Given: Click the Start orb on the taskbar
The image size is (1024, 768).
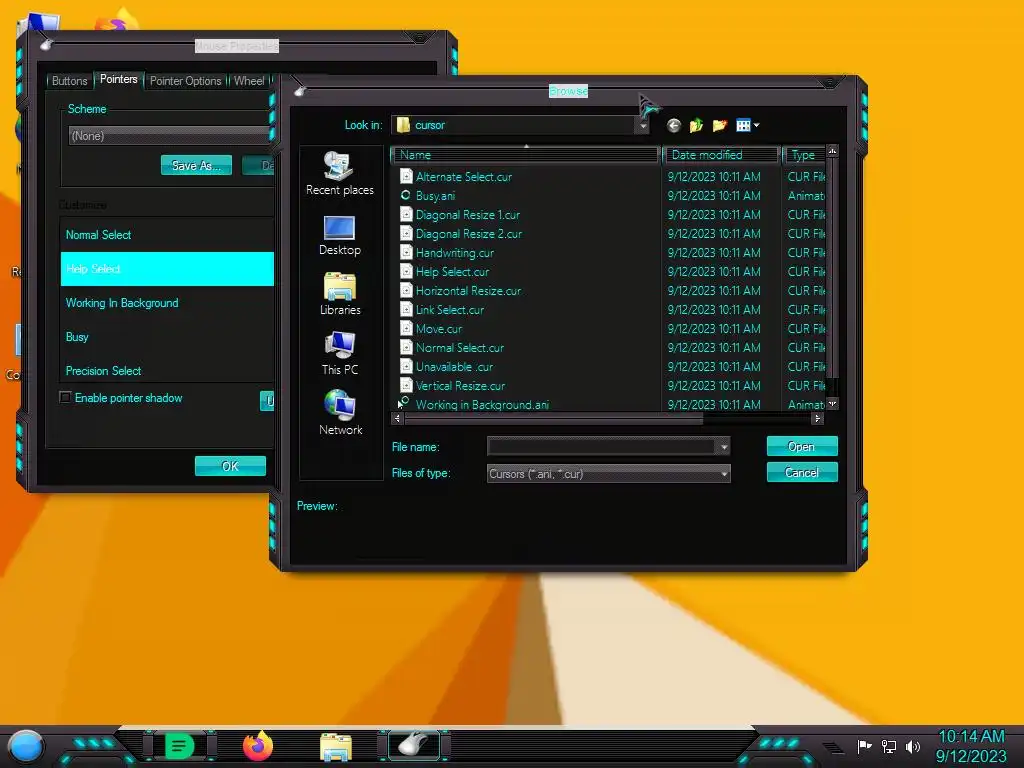Looking at the screenshot, I should tap(25, 746).
